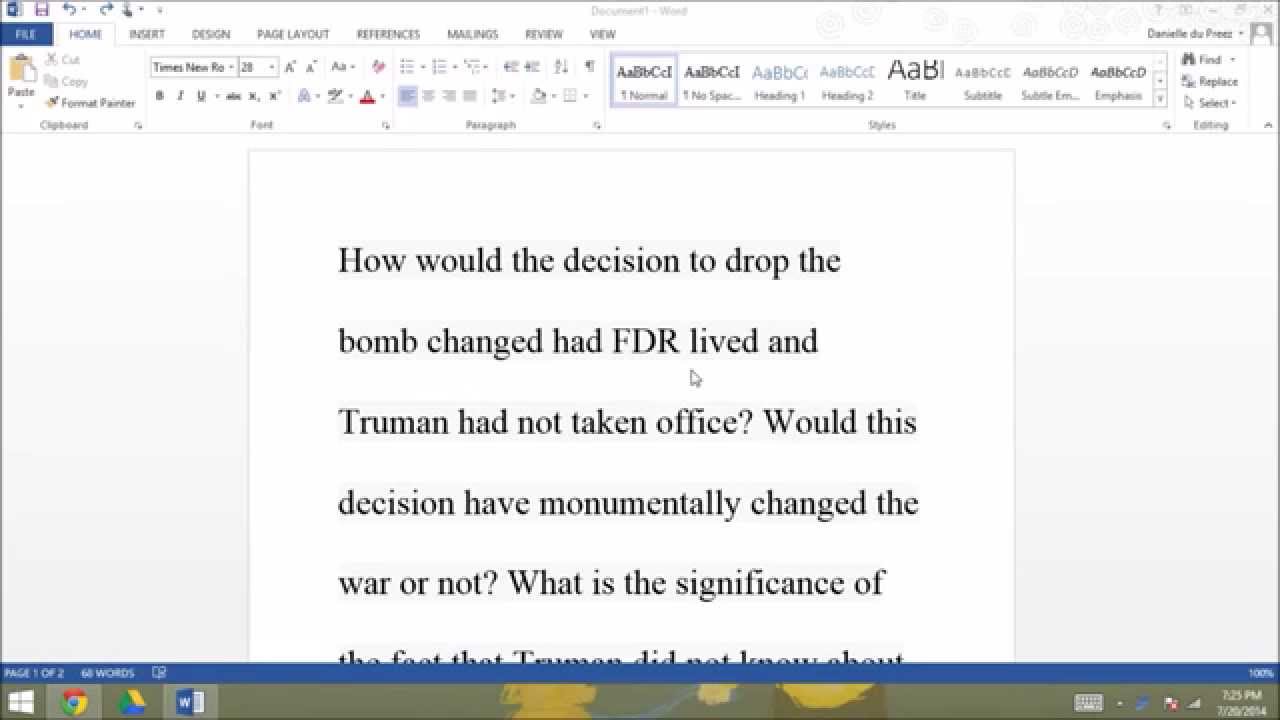The image size is (1280, 720).
Task: Align text to the right
Action: pyautogui.click(x=449, y=96)
